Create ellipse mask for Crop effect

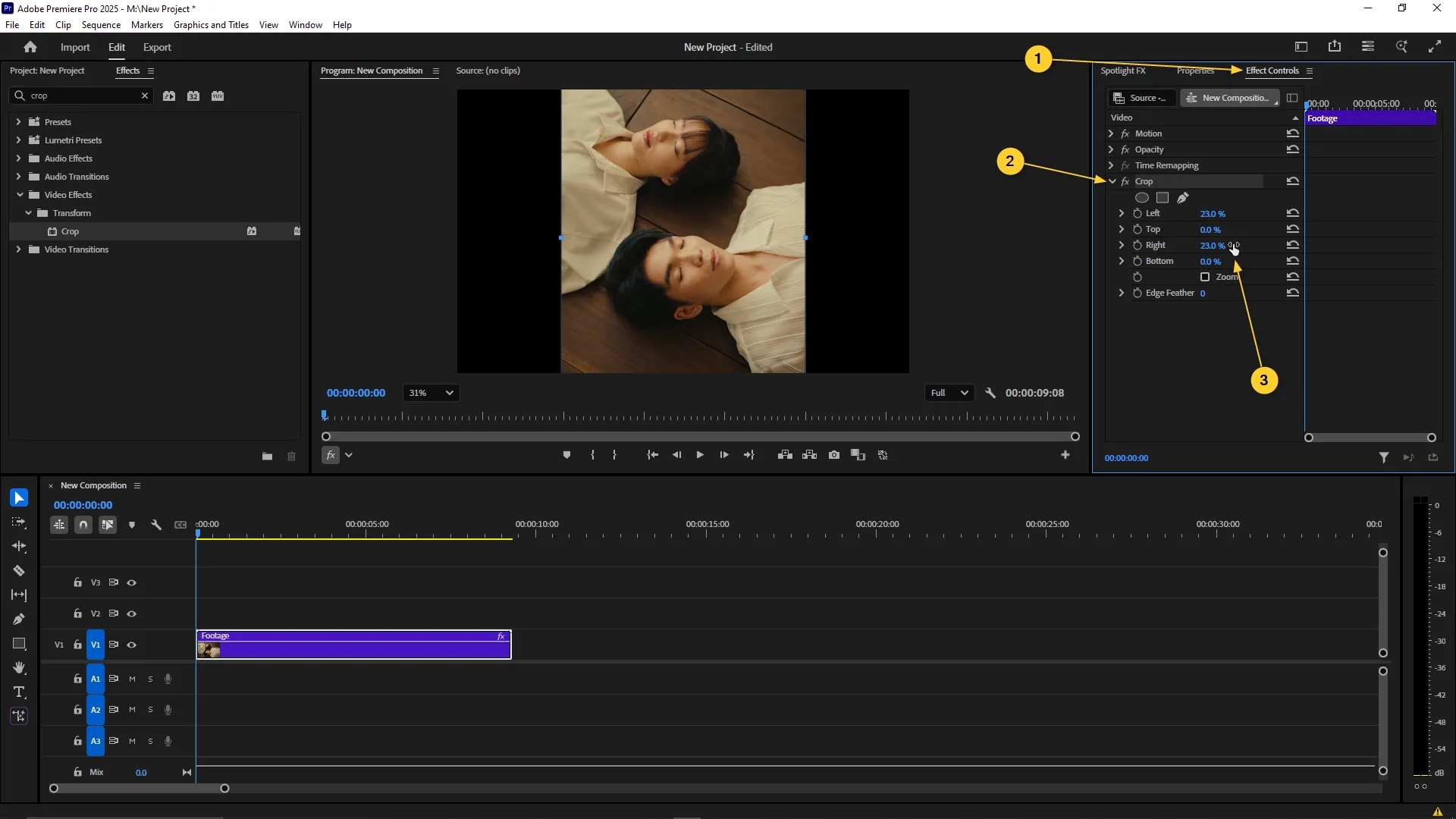pos(1141,197)
